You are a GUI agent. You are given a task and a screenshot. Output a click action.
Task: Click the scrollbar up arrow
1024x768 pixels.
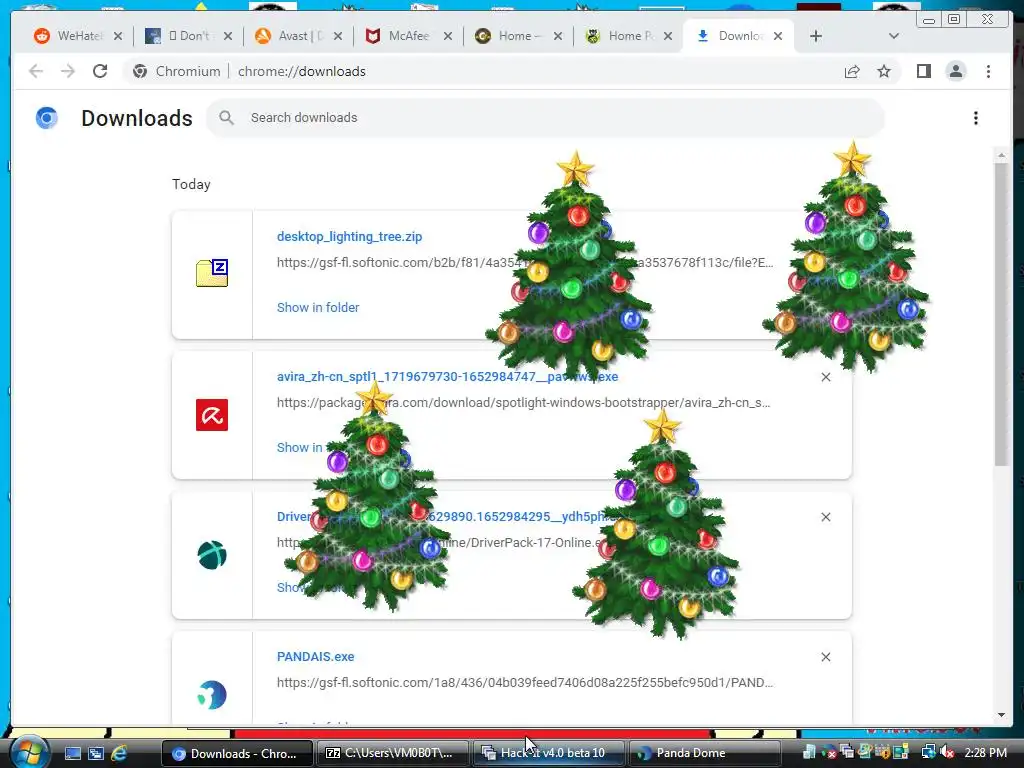tap(1002, 155)
